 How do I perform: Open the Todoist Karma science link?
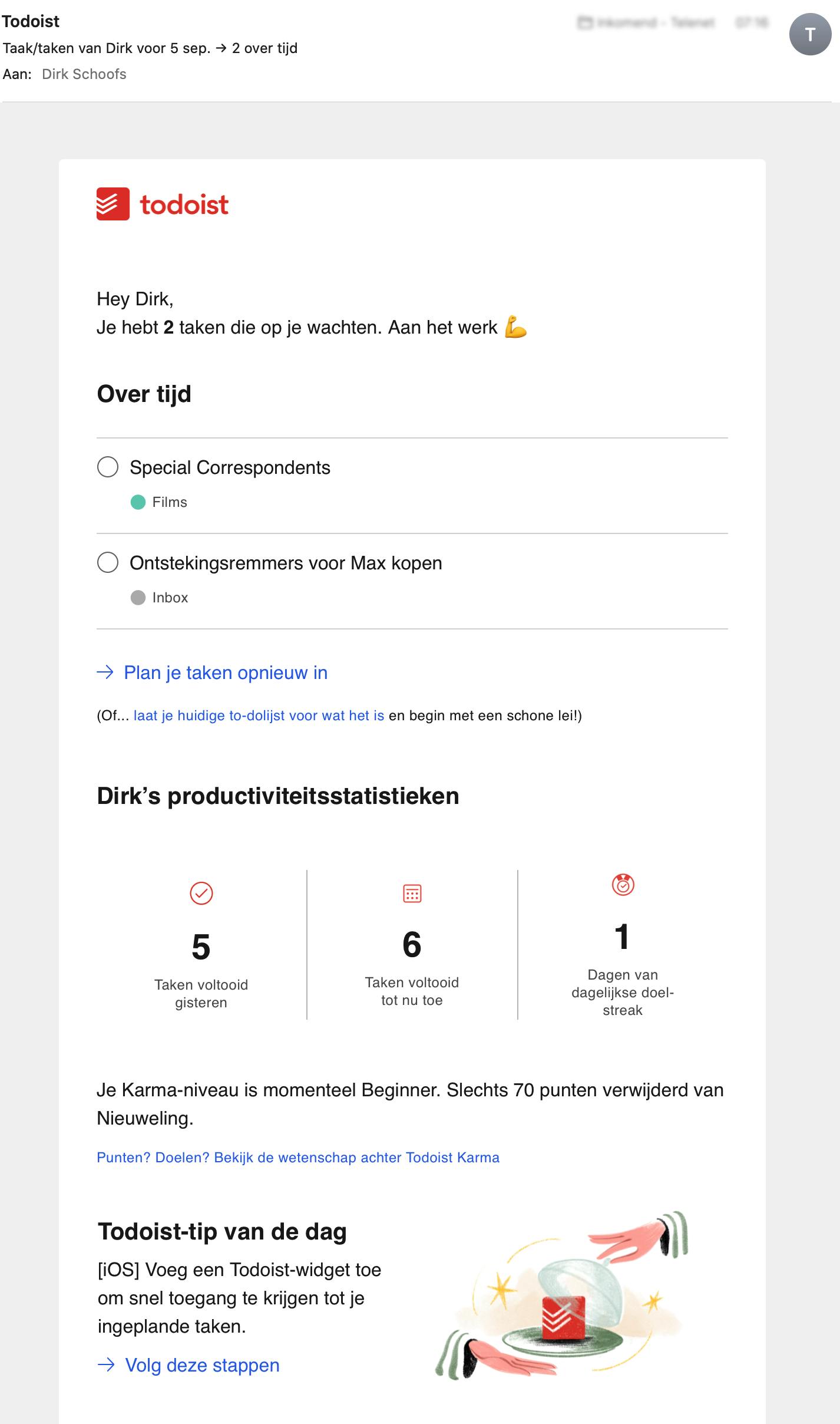(297, 1157)
